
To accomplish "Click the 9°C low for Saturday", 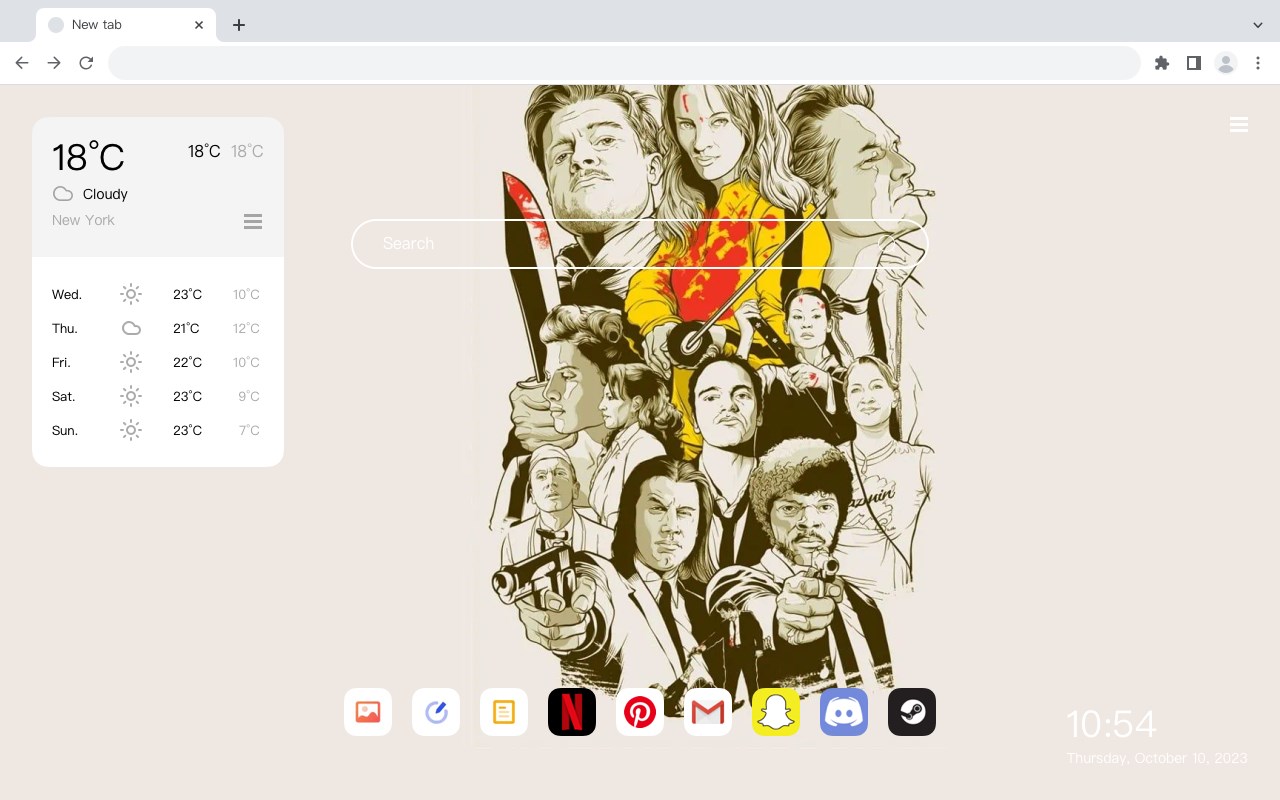I will [249, 396].
